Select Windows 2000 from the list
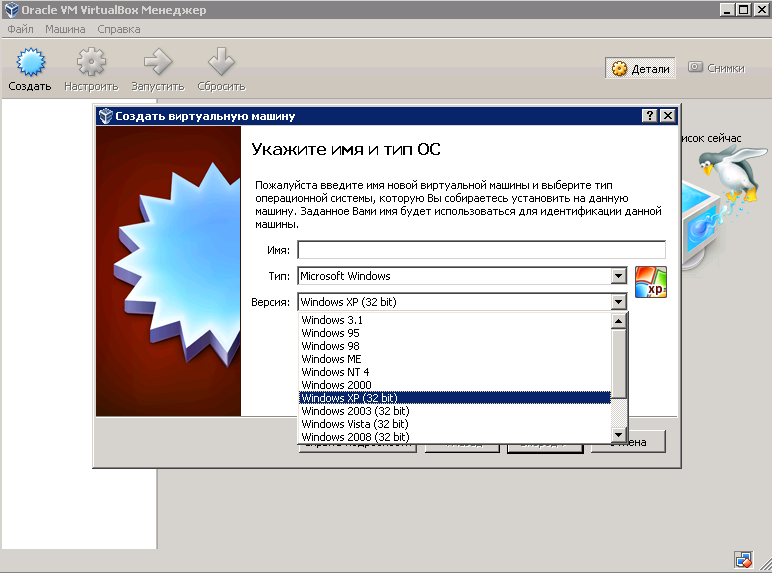Screen dimensions: 772x573 455,385
